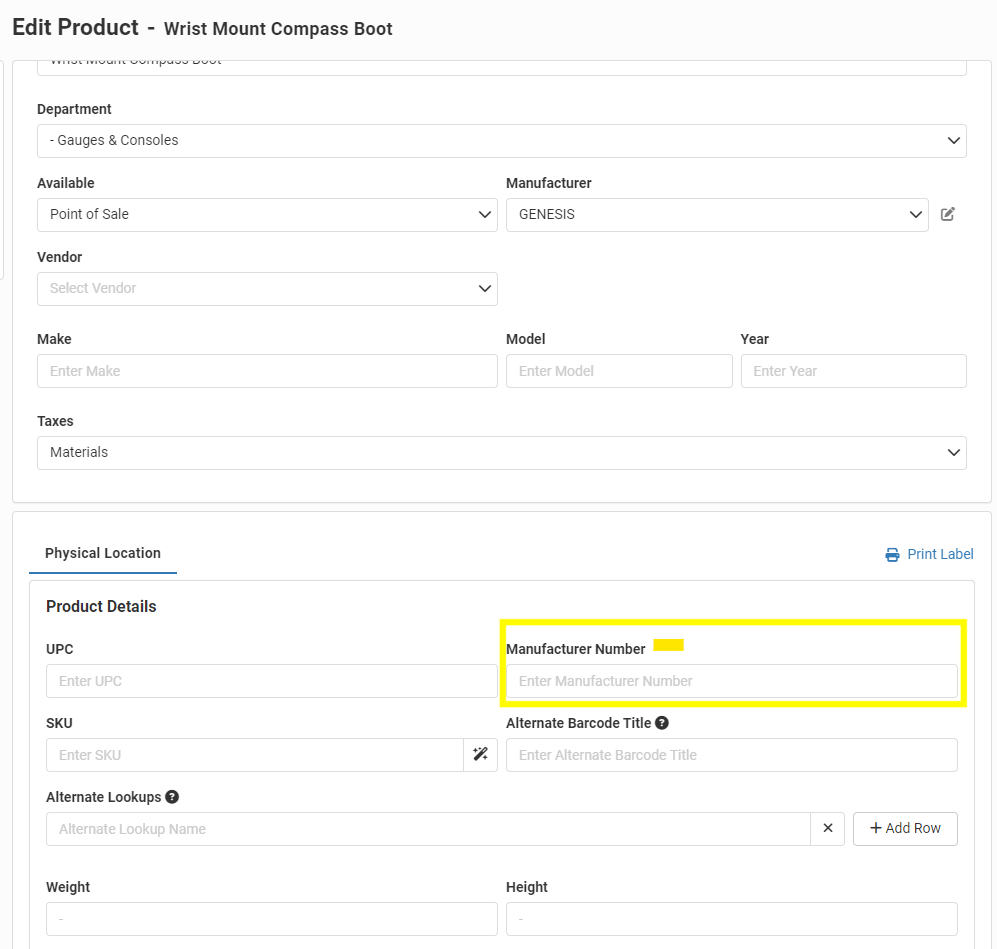Click into the Enter Model field
This screenshot has width=997, height=949.
point(619,371)
